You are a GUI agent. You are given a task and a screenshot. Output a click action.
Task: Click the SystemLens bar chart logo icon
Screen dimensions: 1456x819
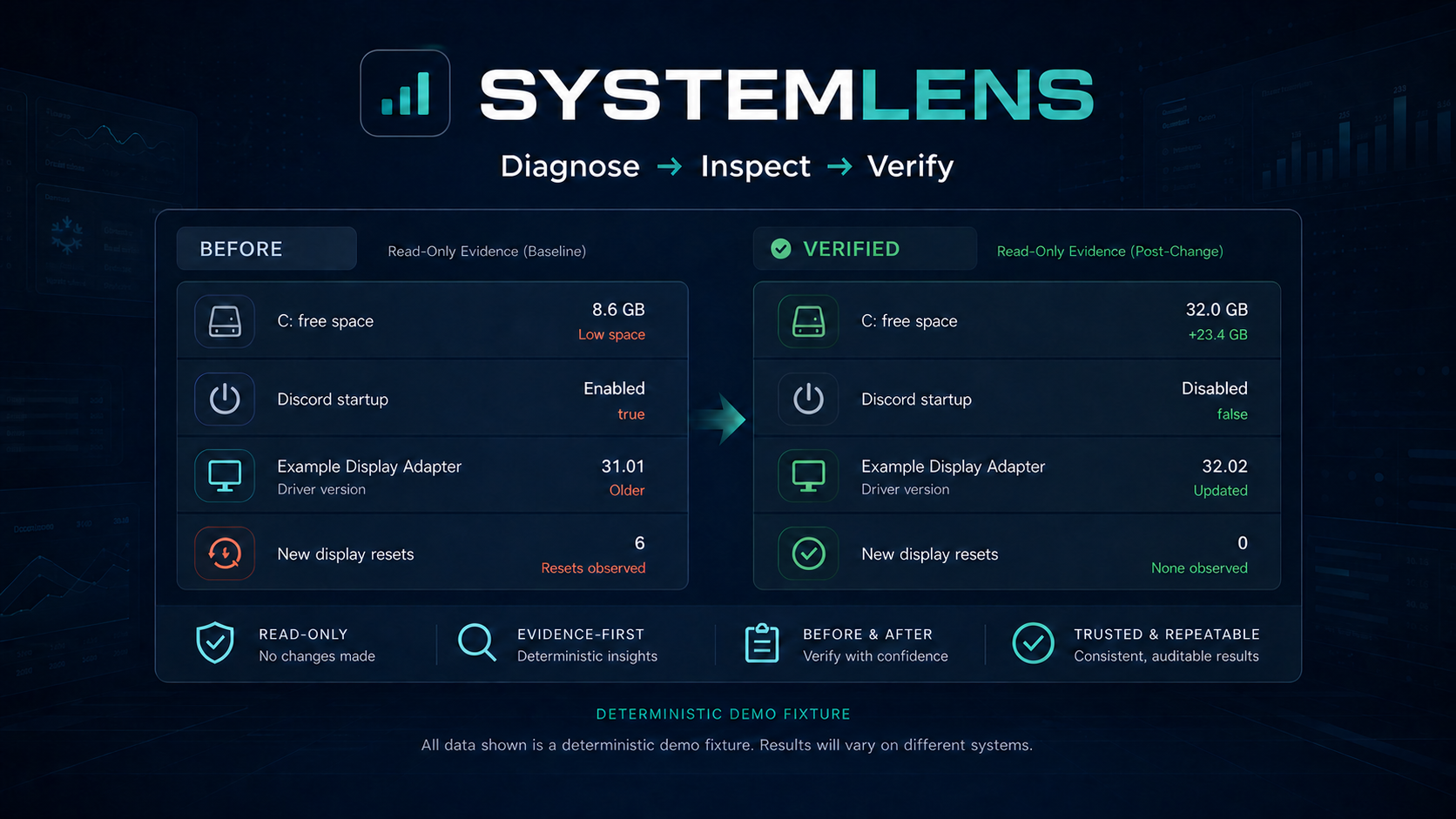405,93
